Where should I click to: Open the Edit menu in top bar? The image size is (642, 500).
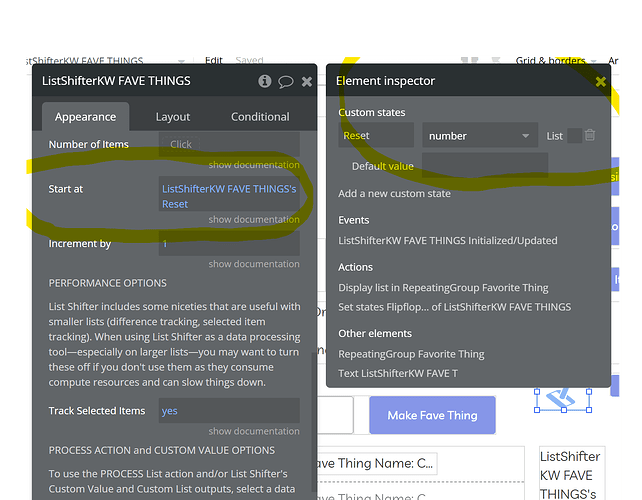(x=214, y=61)
